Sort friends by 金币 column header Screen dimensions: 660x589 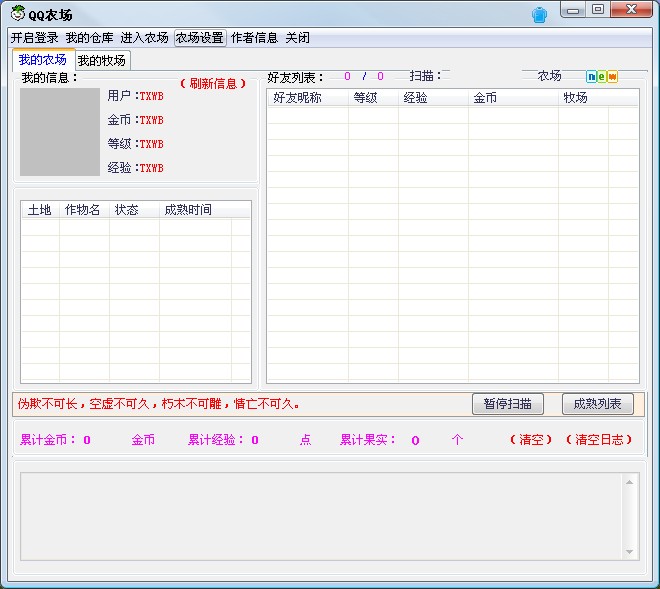pyautogui.click(x=513, y=98)
